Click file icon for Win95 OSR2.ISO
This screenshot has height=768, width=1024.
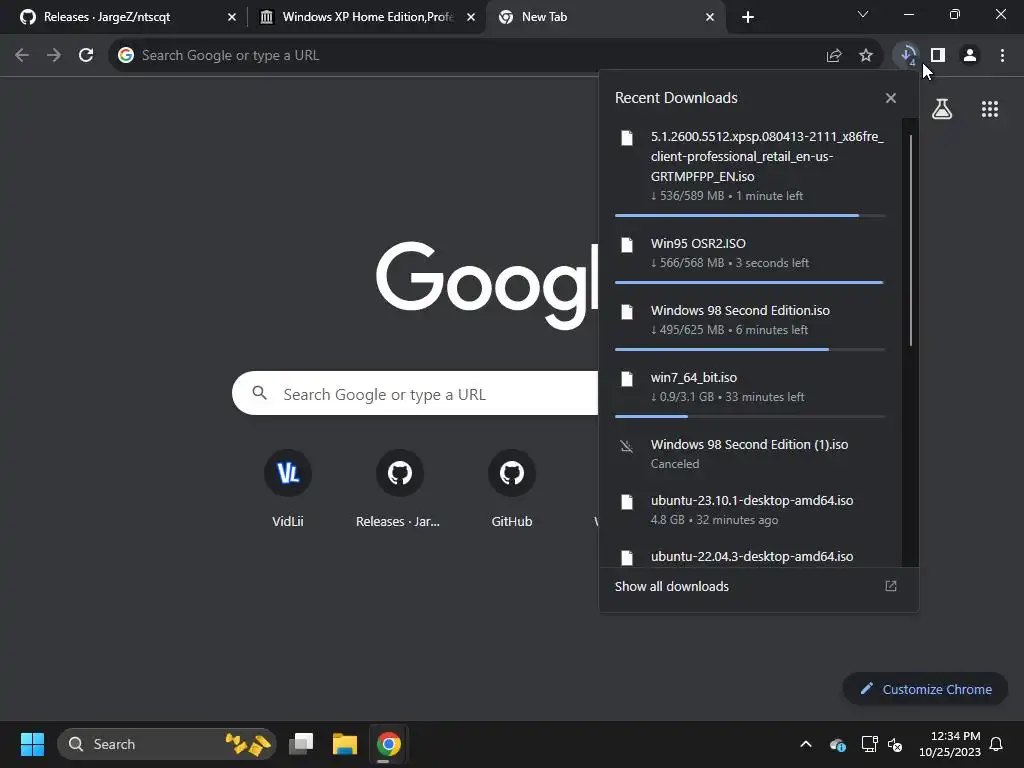(627, 245)
